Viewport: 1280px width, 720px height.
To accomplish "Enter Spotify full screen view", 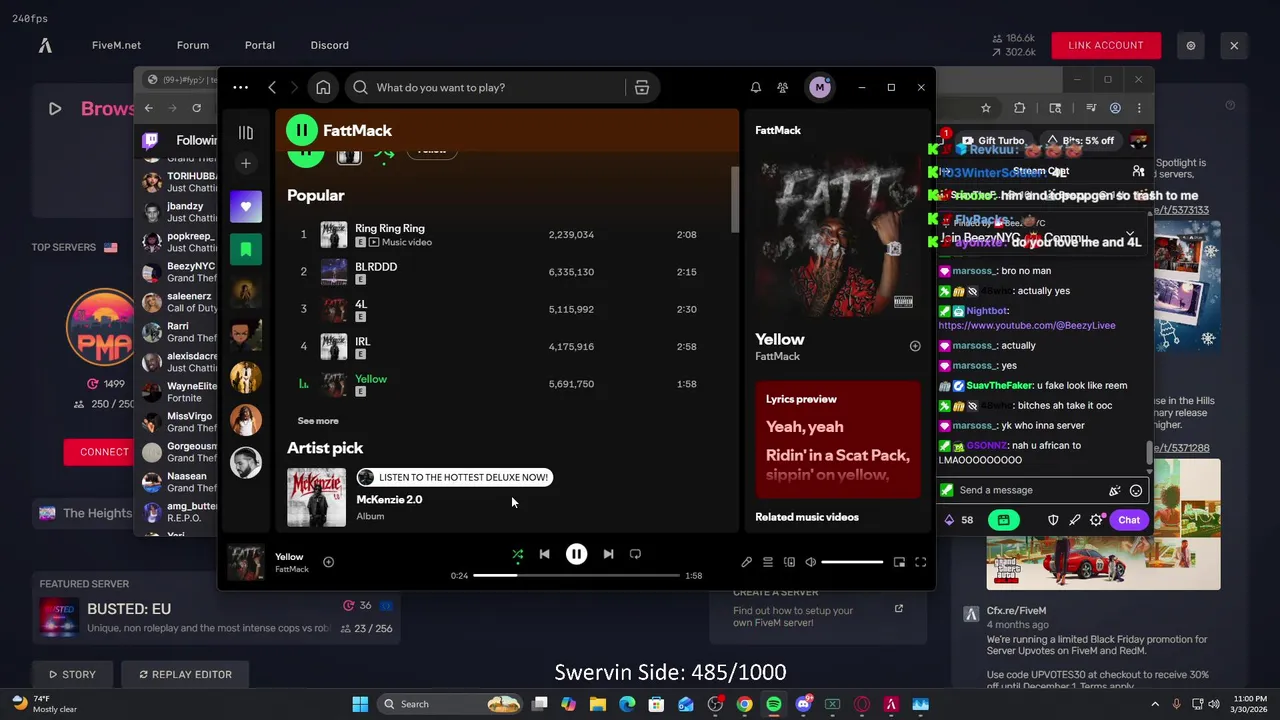I will tap(921, 562).
